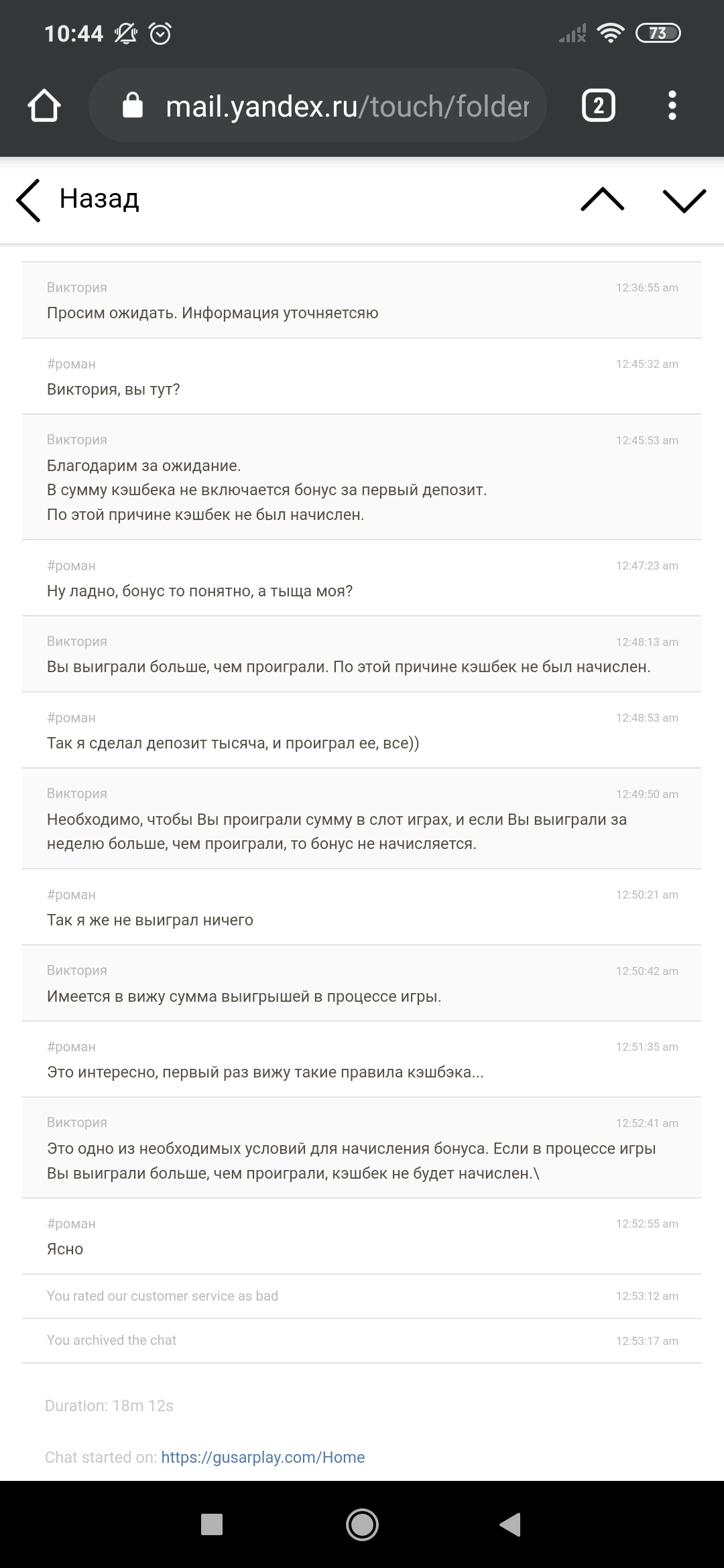
Task: Open the three-dot browser menu
Action: pos(672,106)
